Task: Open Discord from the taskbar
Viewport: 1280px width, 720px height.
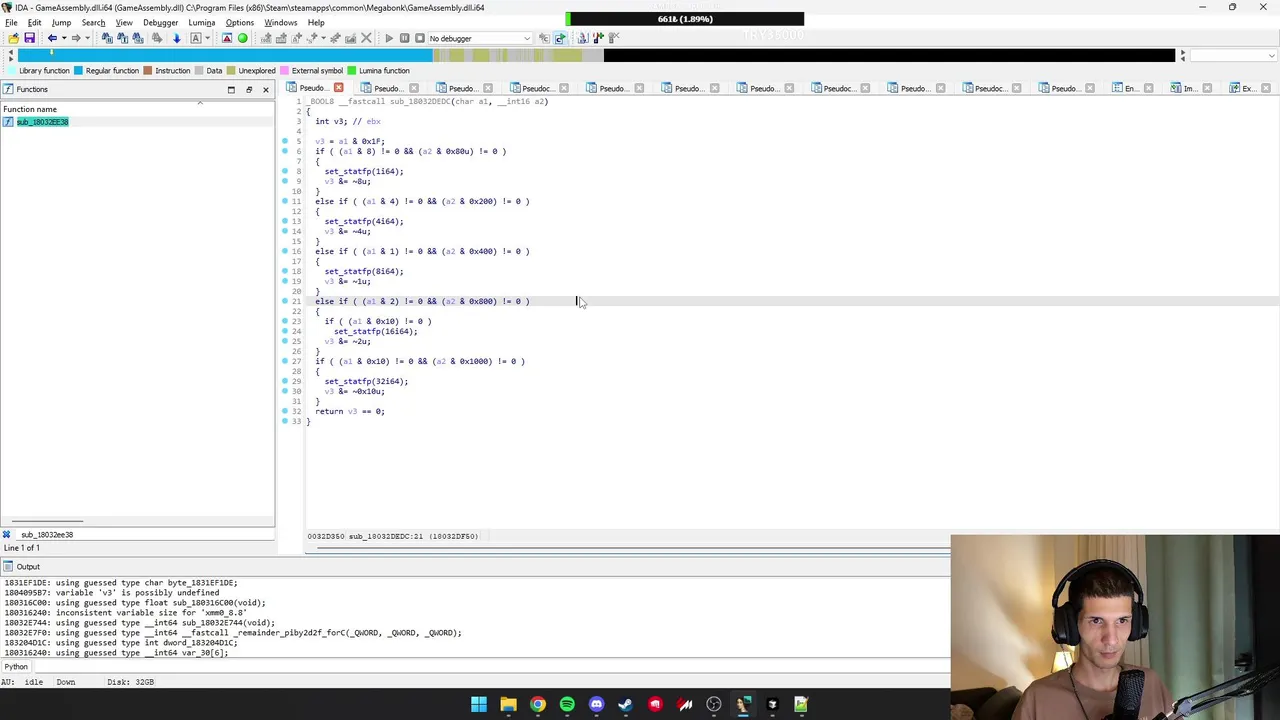Action: coord(596,704)
